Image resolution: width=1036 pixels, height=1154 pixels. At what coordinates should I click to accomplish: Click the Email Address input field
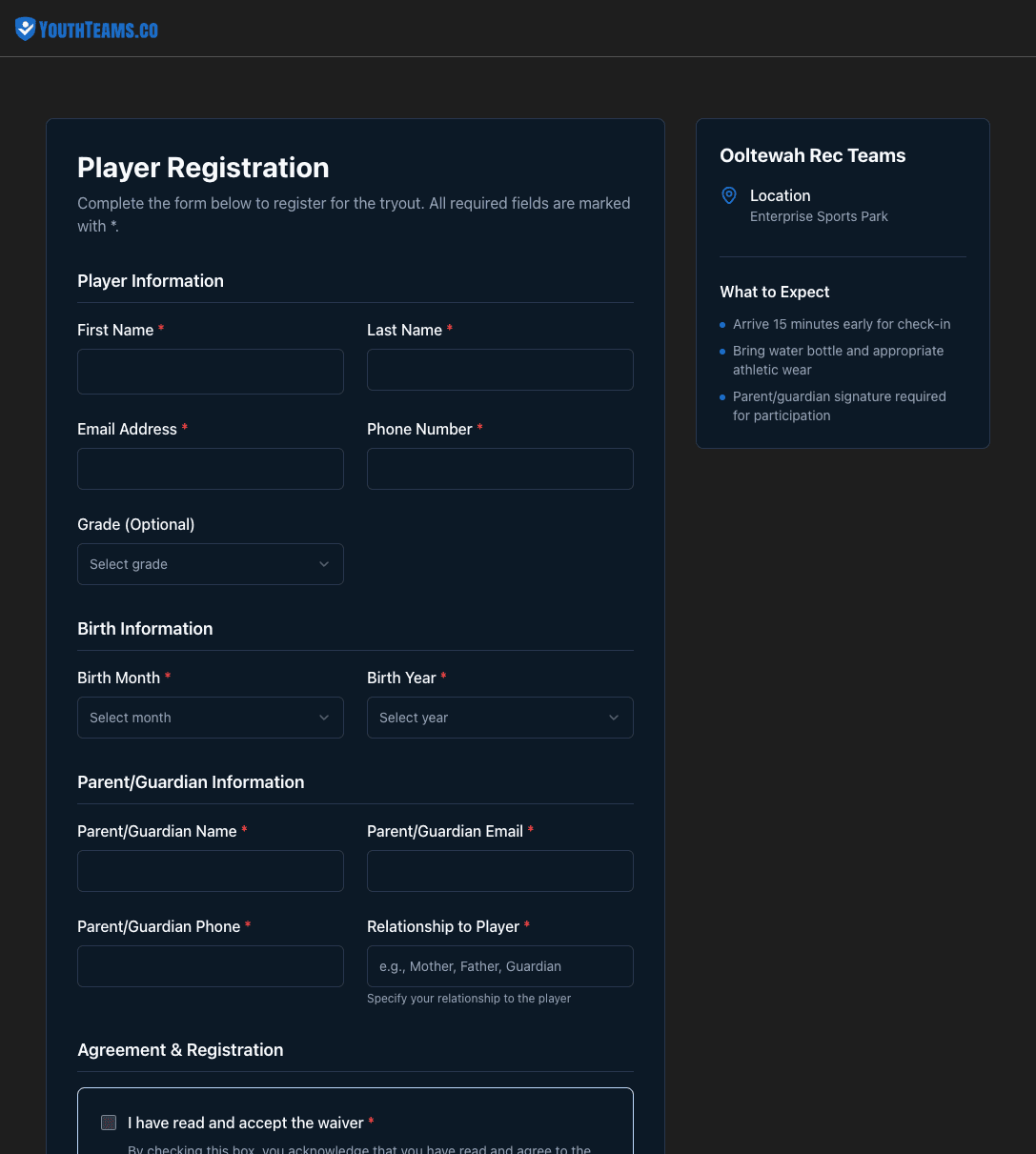pyautogui.click(x=210, y=469)
